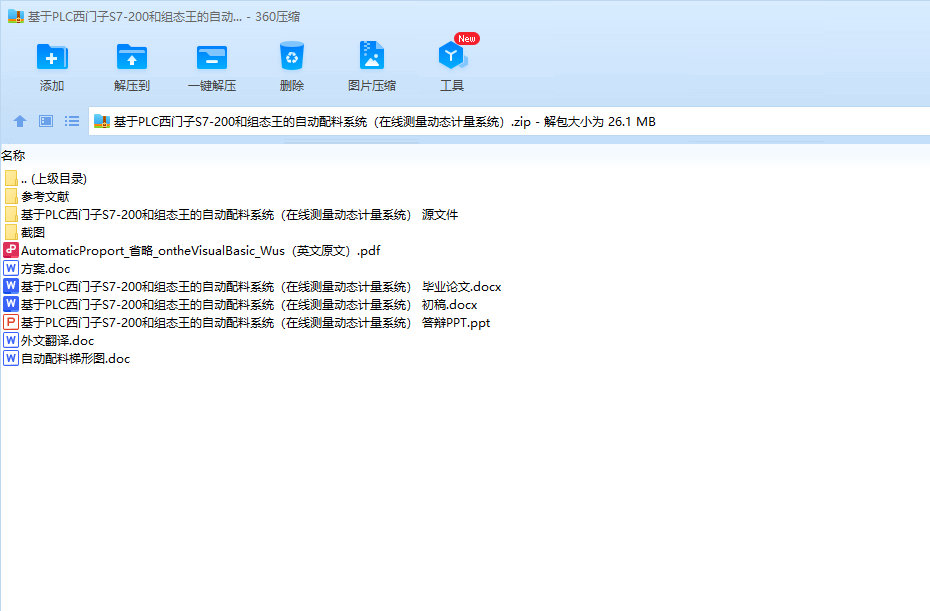Click the 一键解压 one-click extract icon
This screenshot has width=930, height=611.
(x=212, y=58)
